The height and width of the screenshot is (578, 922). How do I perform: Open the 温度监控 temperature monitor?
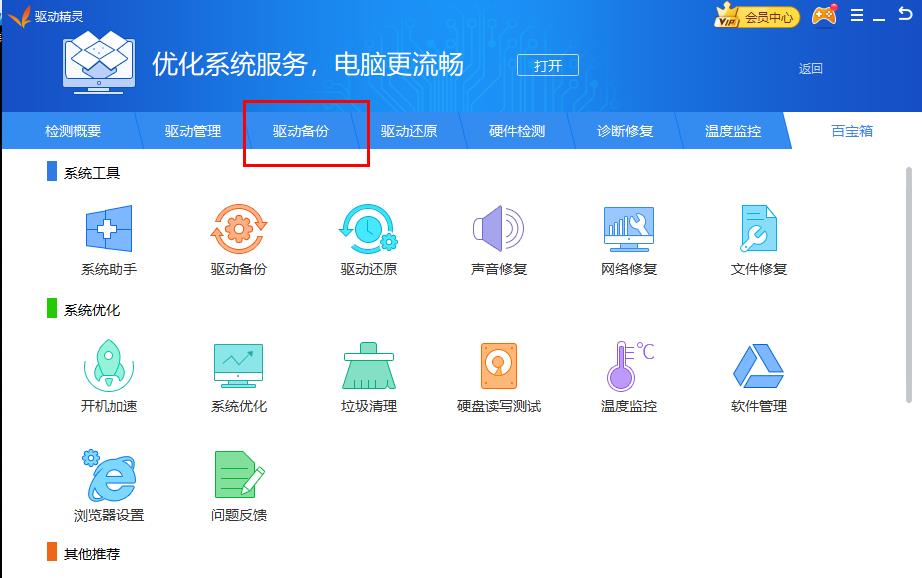(x=627, y=375)
